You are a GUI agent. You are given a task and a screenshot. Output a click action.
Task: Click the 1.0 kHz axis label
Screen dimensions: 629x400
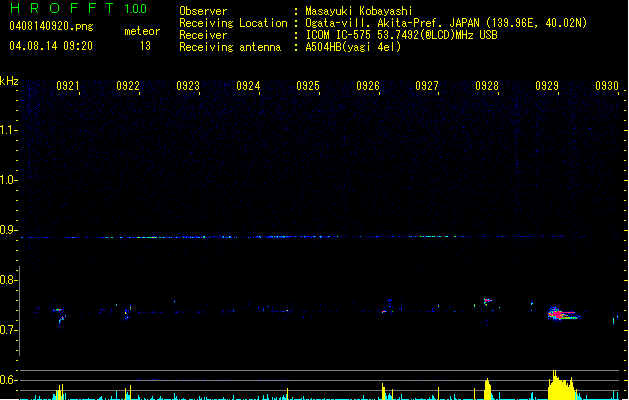(x=9, y=180)
